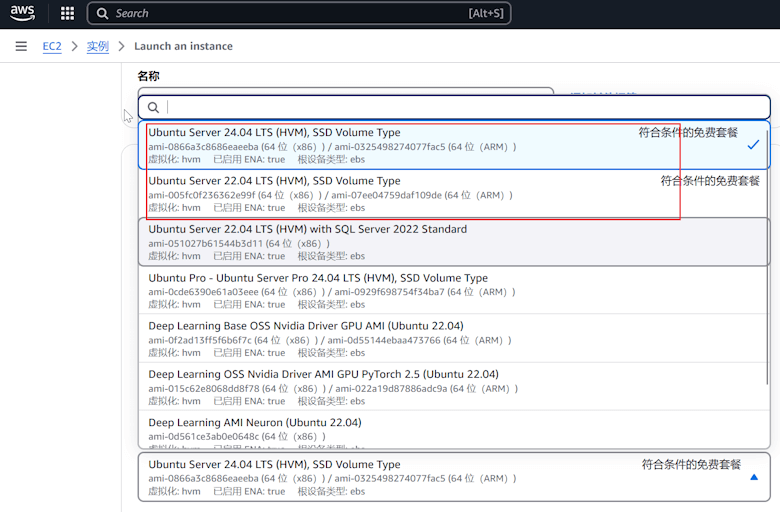
Task: Click the checkmark on Ubuntu Server 24.04
Action: (752, 145)
